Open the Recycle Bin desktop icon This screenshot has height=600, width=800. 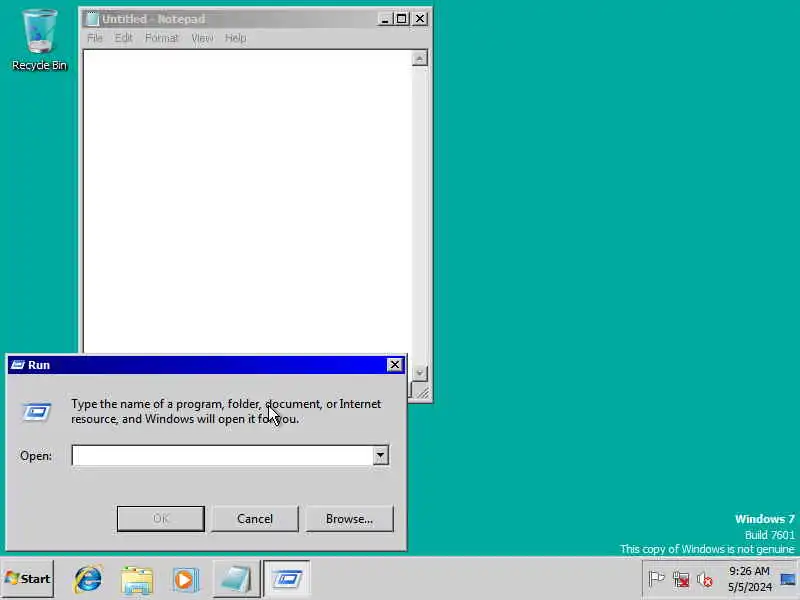click(x=39, y=40)
